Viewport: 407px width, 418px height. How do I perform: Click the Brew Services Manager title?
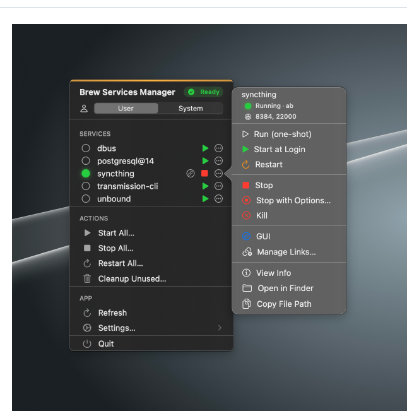127,92
